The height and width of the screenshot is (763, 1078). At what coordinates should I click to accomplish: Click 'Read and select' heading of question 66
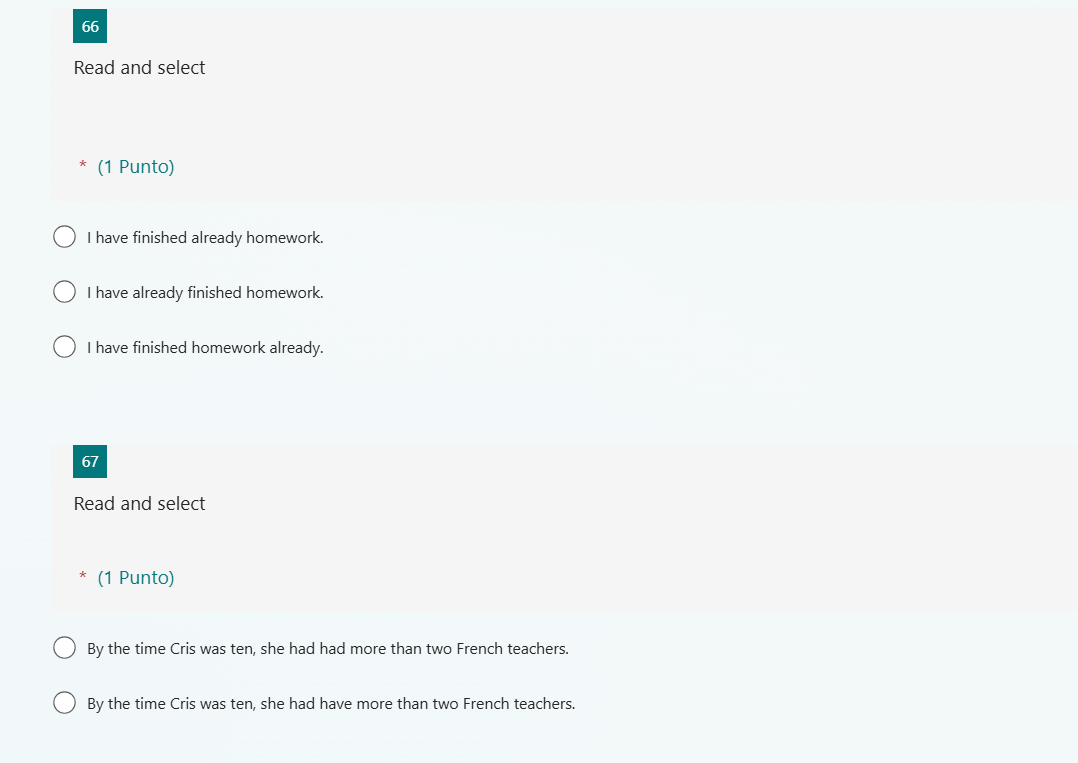[x=140, y=67]
